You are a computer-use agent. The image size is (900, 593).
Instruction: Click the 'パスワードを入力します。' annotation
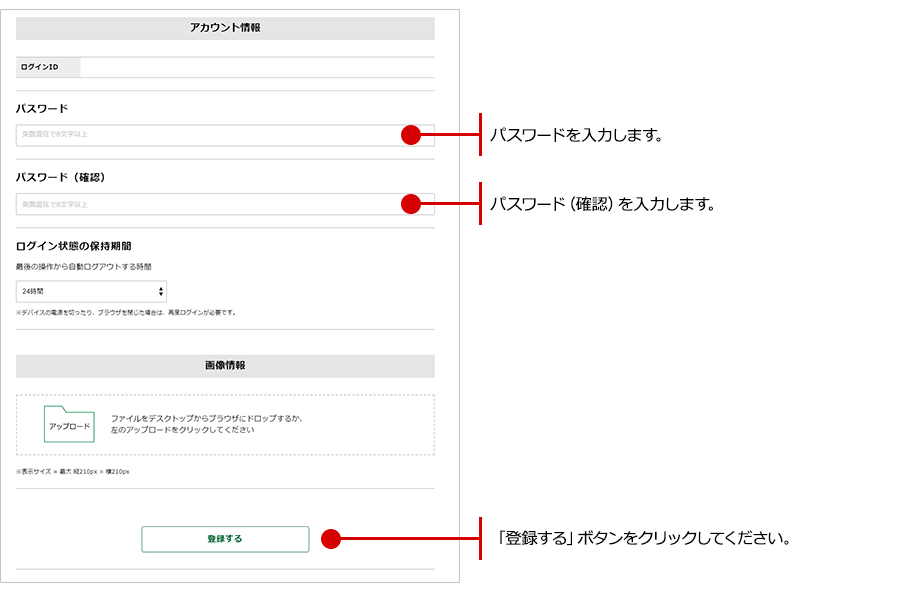pos(576,135)
